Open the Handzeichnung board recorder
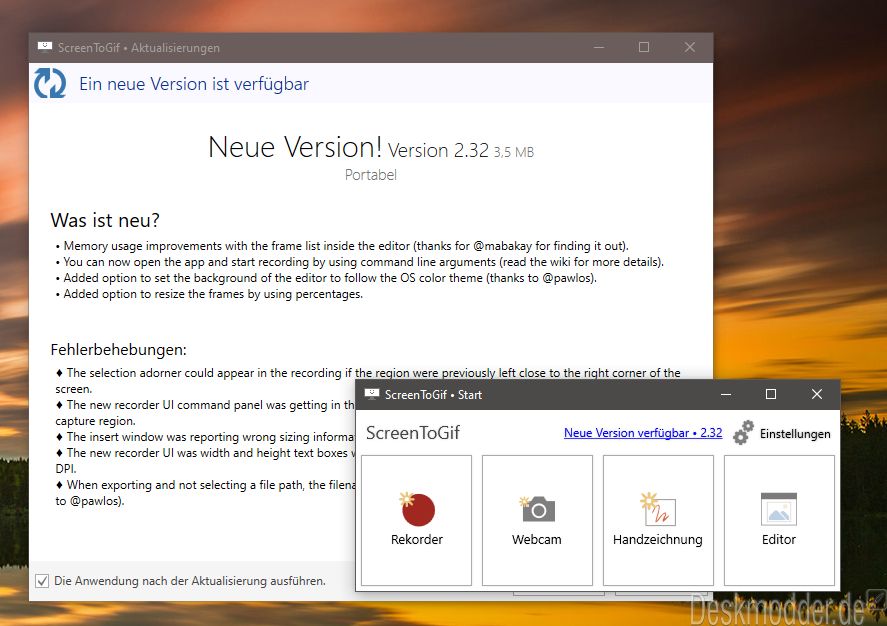This screenshot has height=626, width=887. tap(658, 520)
